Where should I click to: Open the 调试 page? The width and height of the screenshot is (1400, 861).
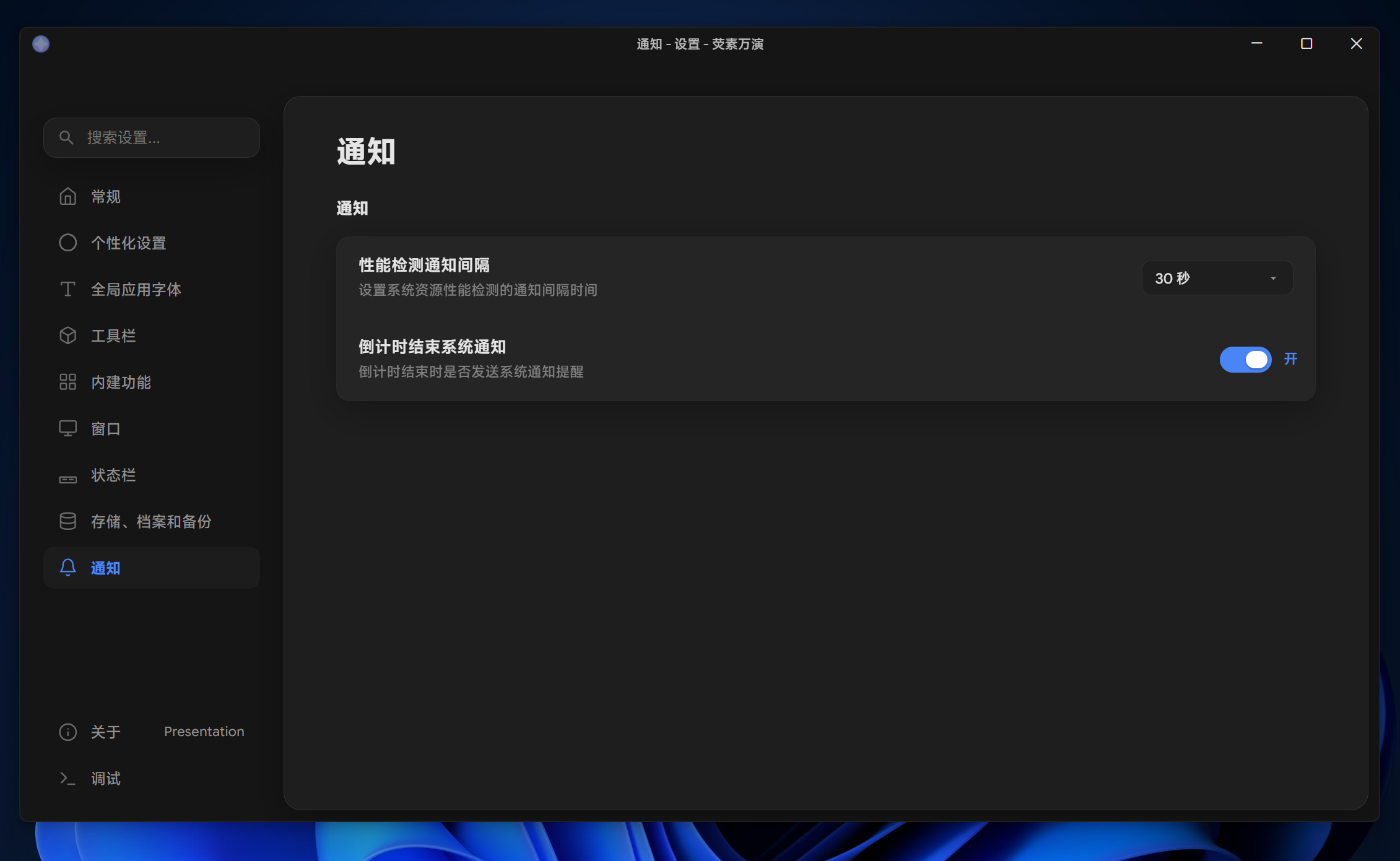pyautogui.click(x=152, y=778)
